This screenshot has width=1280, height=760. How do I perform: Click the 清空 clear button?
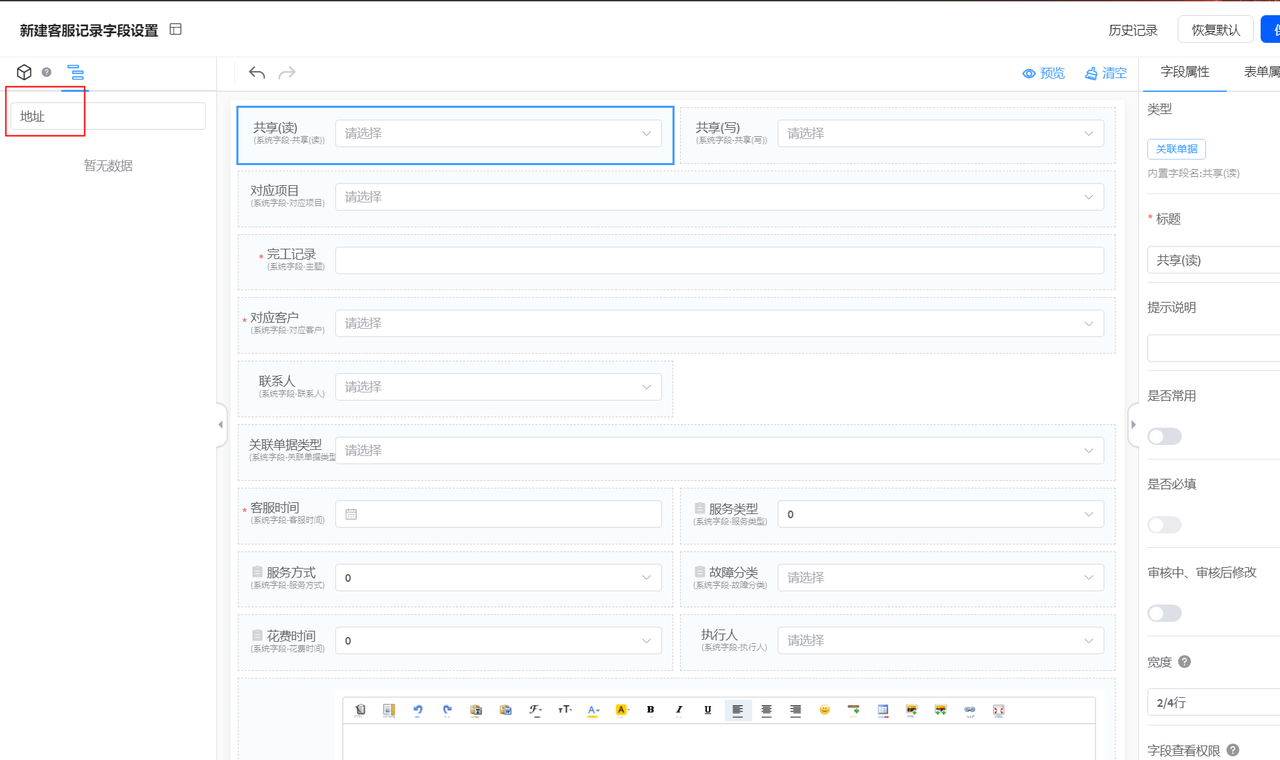[1106, 73]
